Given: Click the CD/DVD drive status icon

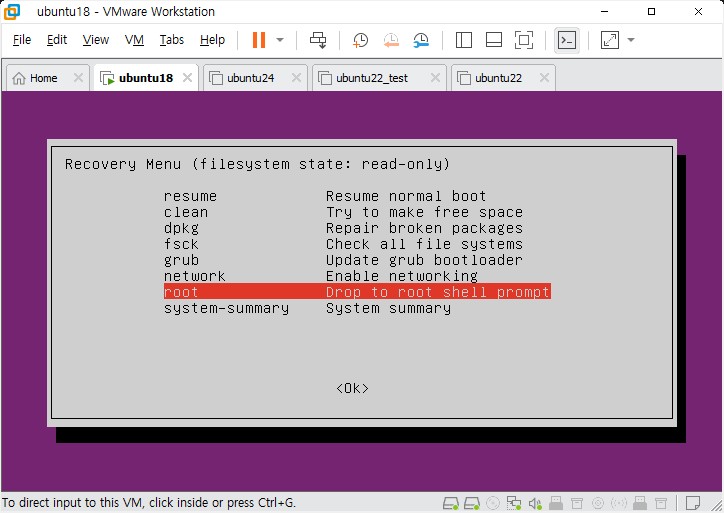Looking at the screenshot, I should click(x=493, y=503).
